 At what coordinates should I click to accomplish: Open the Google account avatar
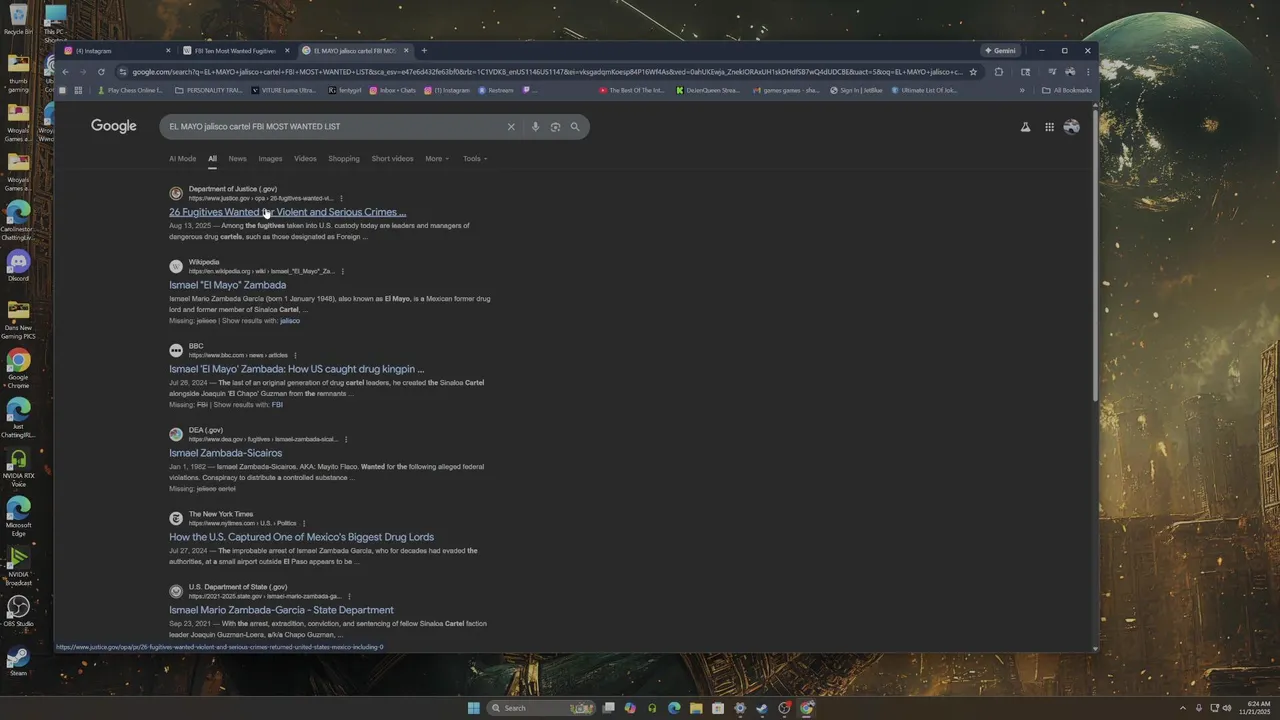(1072, 127)
